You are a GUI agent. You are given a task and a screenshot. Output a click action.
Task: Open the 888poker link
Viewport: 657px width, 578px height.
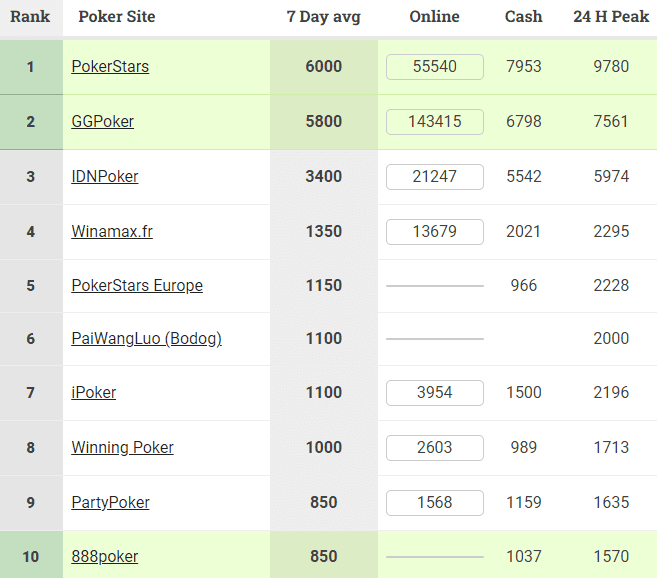pos(105,557)
